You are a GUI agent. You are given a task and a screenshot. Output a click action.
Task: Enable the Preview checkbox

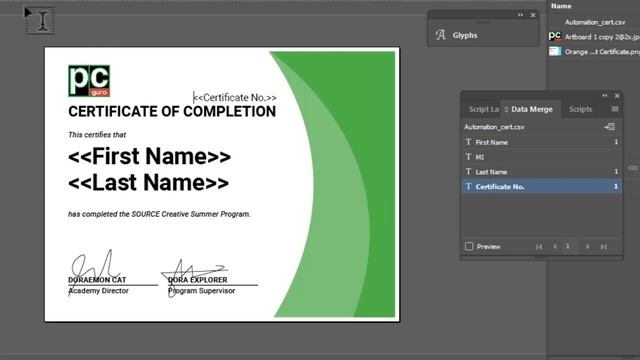click(x=469, y=247)
